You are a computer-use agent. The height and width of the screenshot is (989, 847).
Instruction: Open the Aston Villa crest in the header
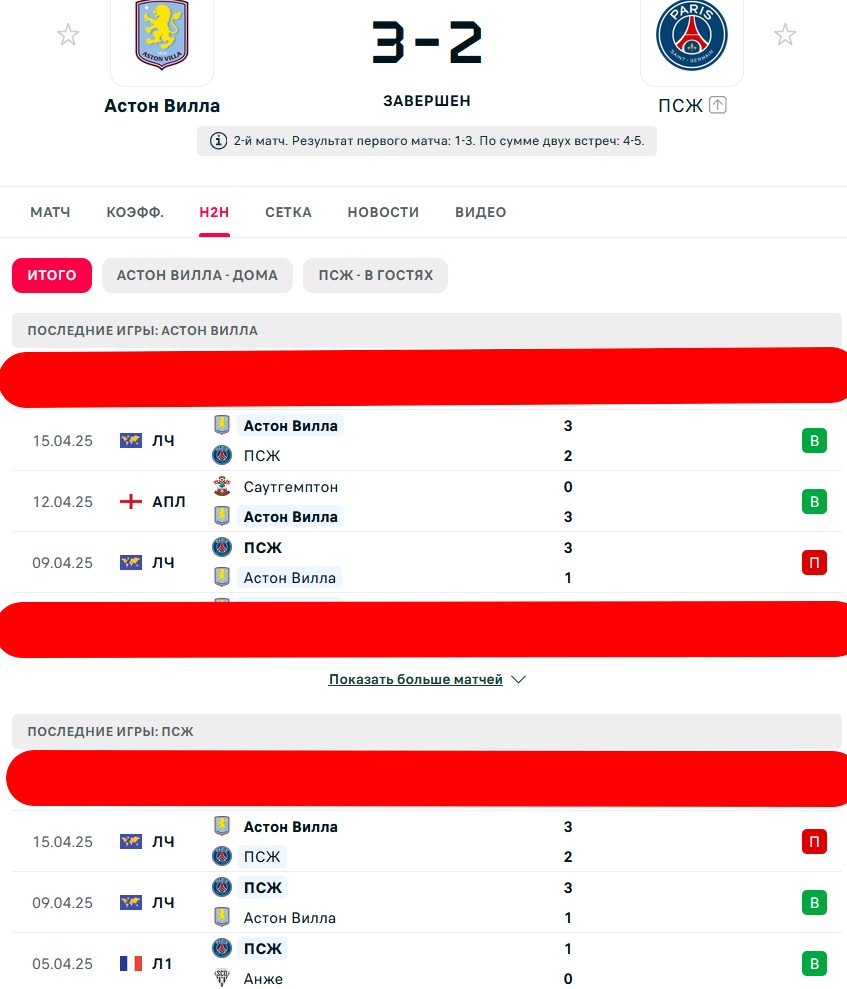click(162, 35)
